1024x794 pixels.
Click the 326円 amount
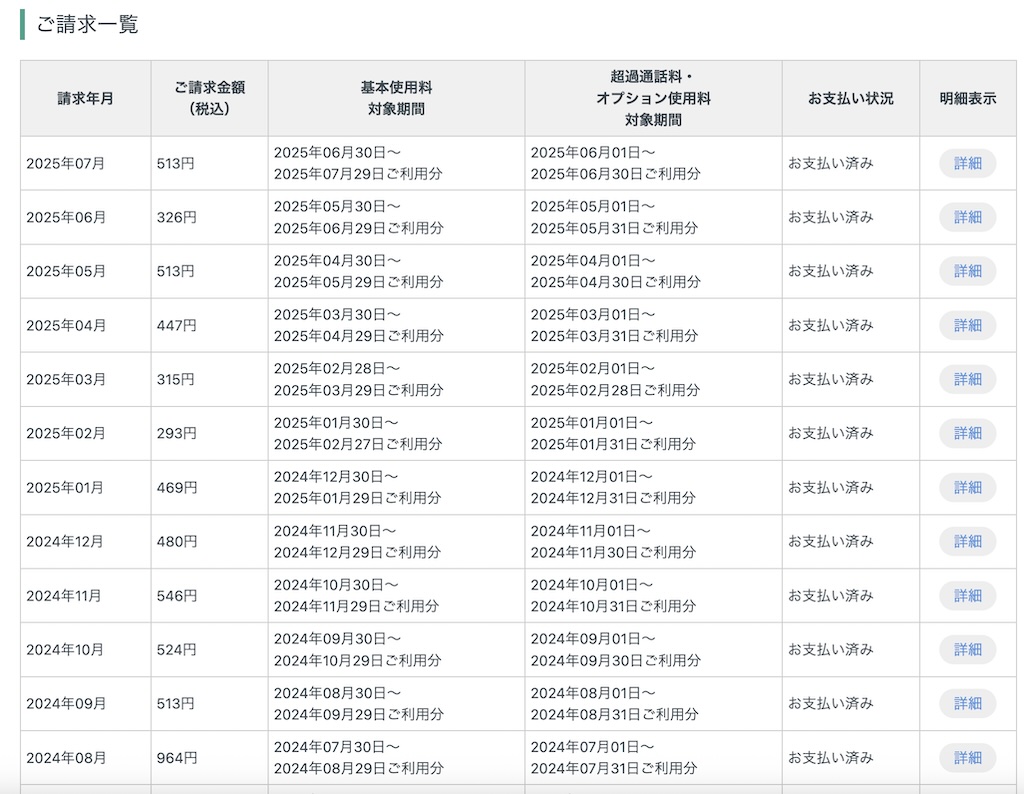pyautogui.click(x=176, y=217)
